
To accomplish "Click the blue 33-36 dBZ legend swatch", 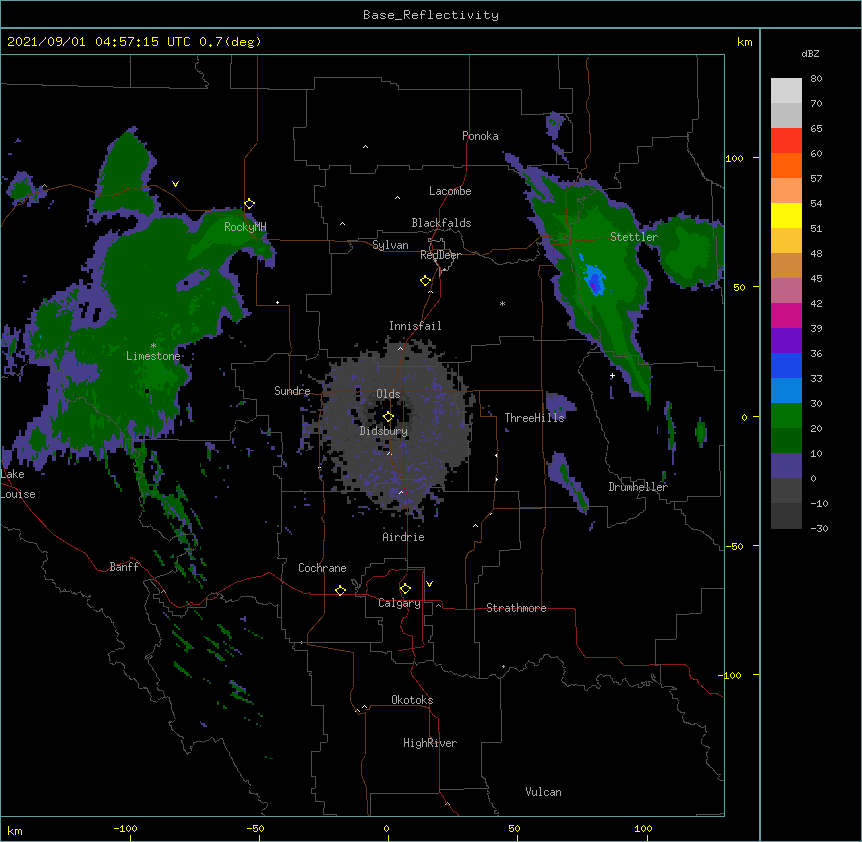I will (x=786, y=365).
